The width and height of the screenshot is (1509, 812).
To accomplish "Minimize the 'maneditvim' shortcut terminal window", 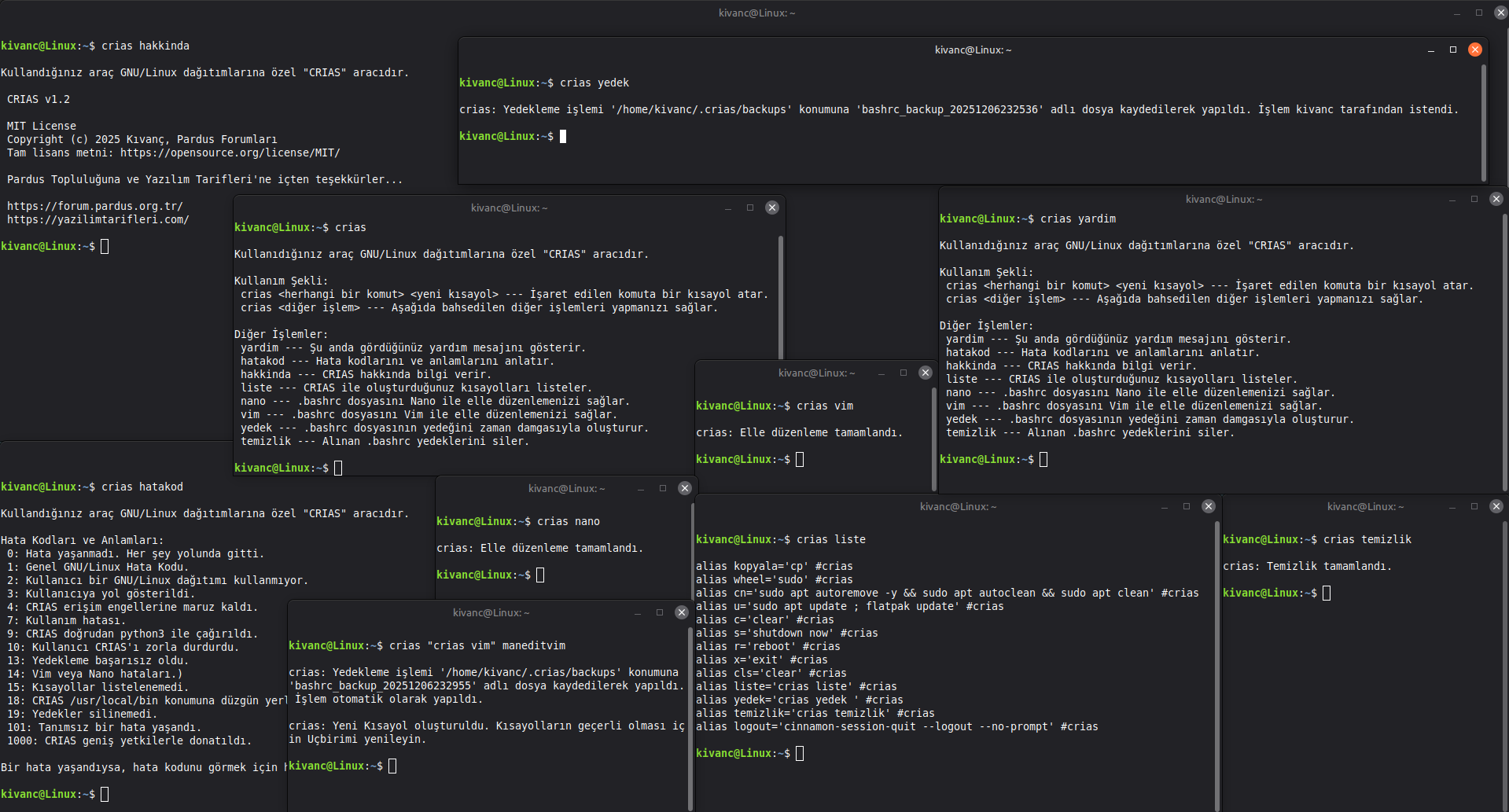I will pyautogui.click(x=638, y=613).
